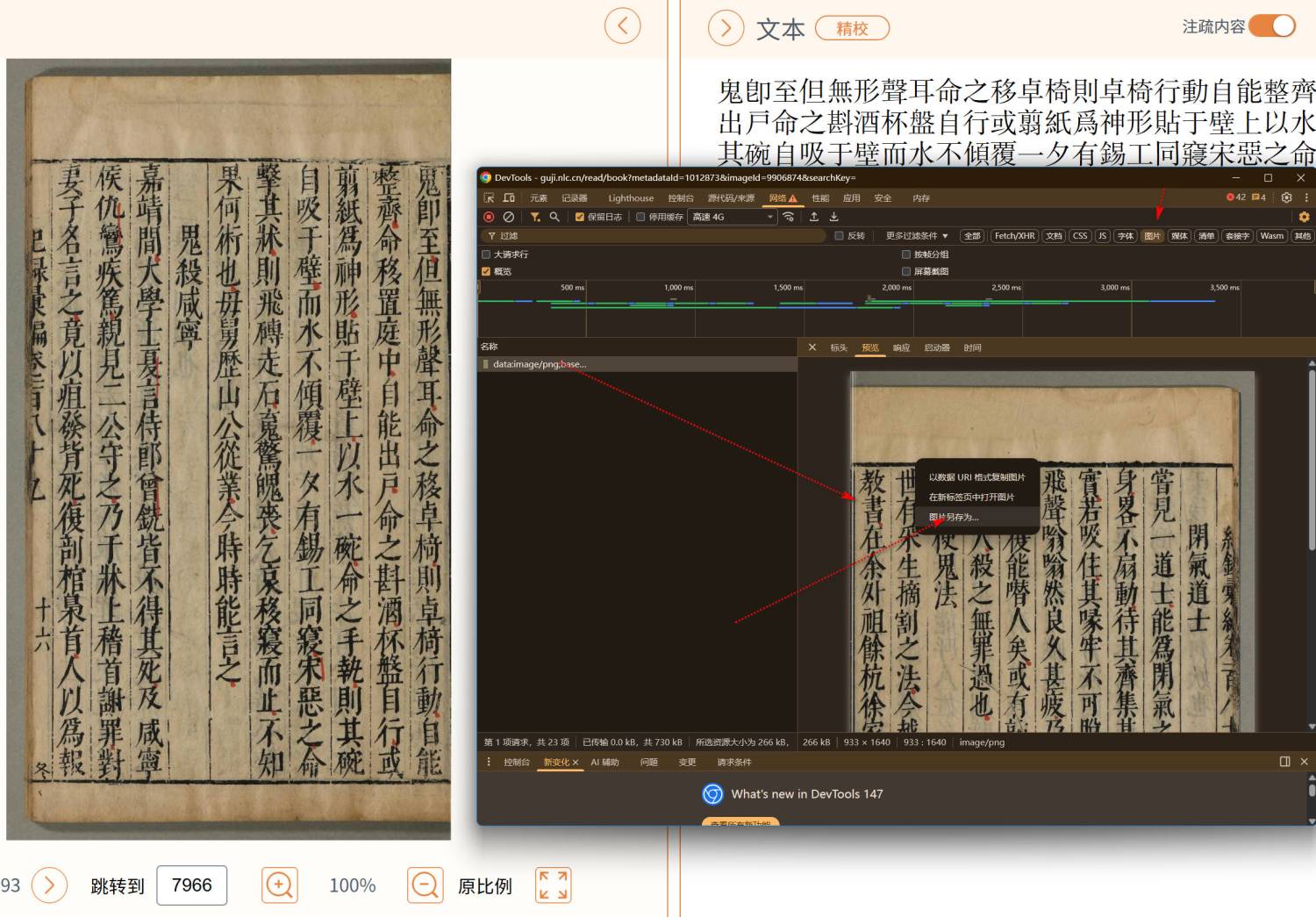Viewport: 1316px width, 917px height.
Task: Click the page number input field
Action: [191, 885]
